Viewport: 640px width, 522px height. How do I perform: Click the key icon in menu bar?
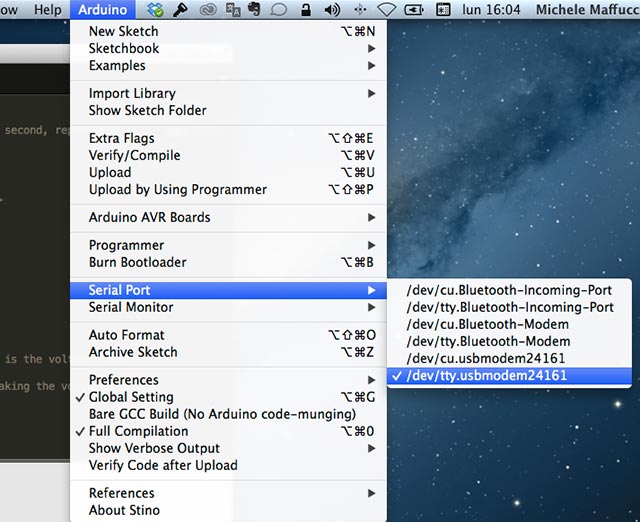tap(181, 10)
